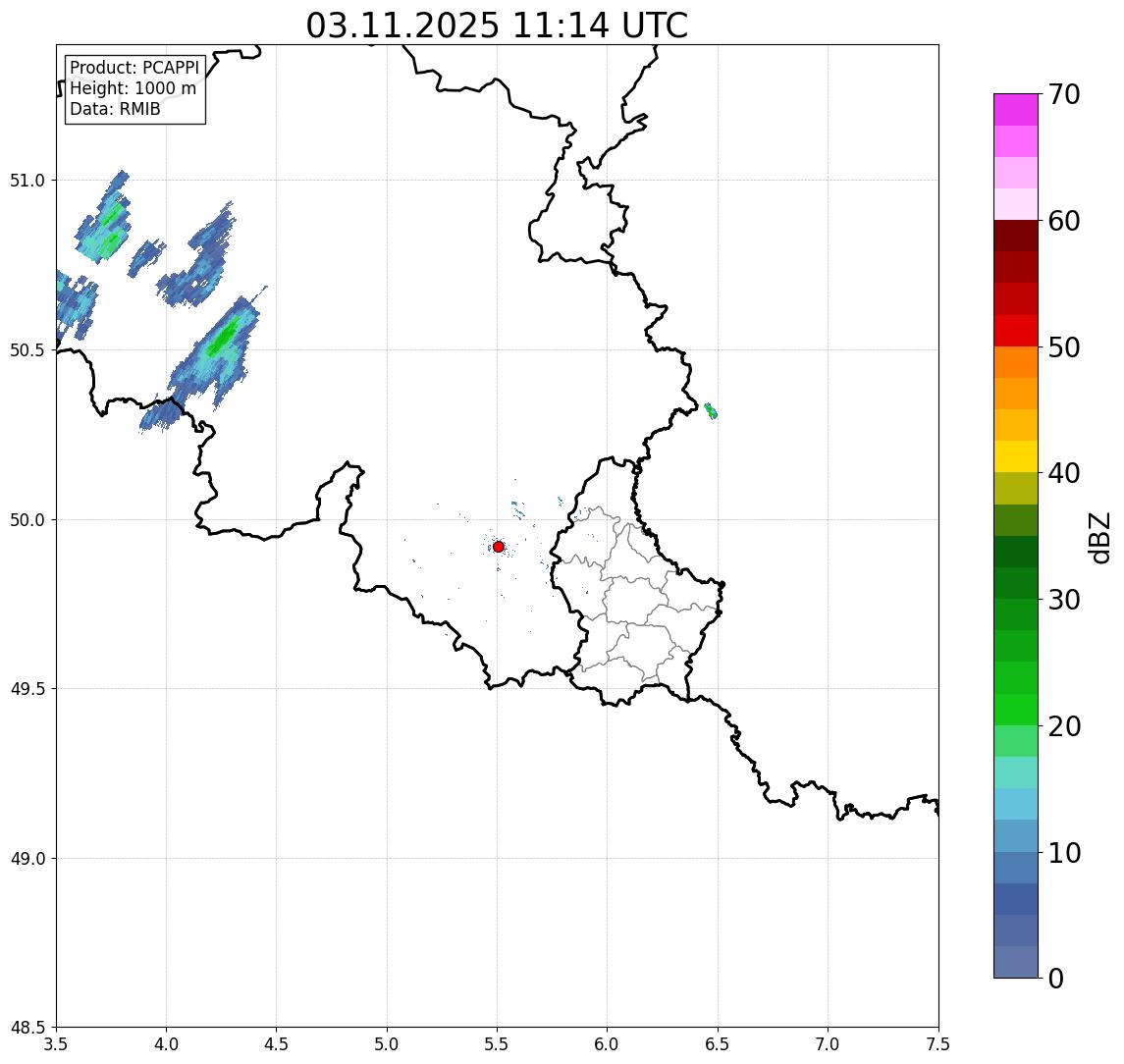Click the colorbar tick label 30
The width and height of the screenshot is (1124, 1064).
click(x=1064, y=600)
